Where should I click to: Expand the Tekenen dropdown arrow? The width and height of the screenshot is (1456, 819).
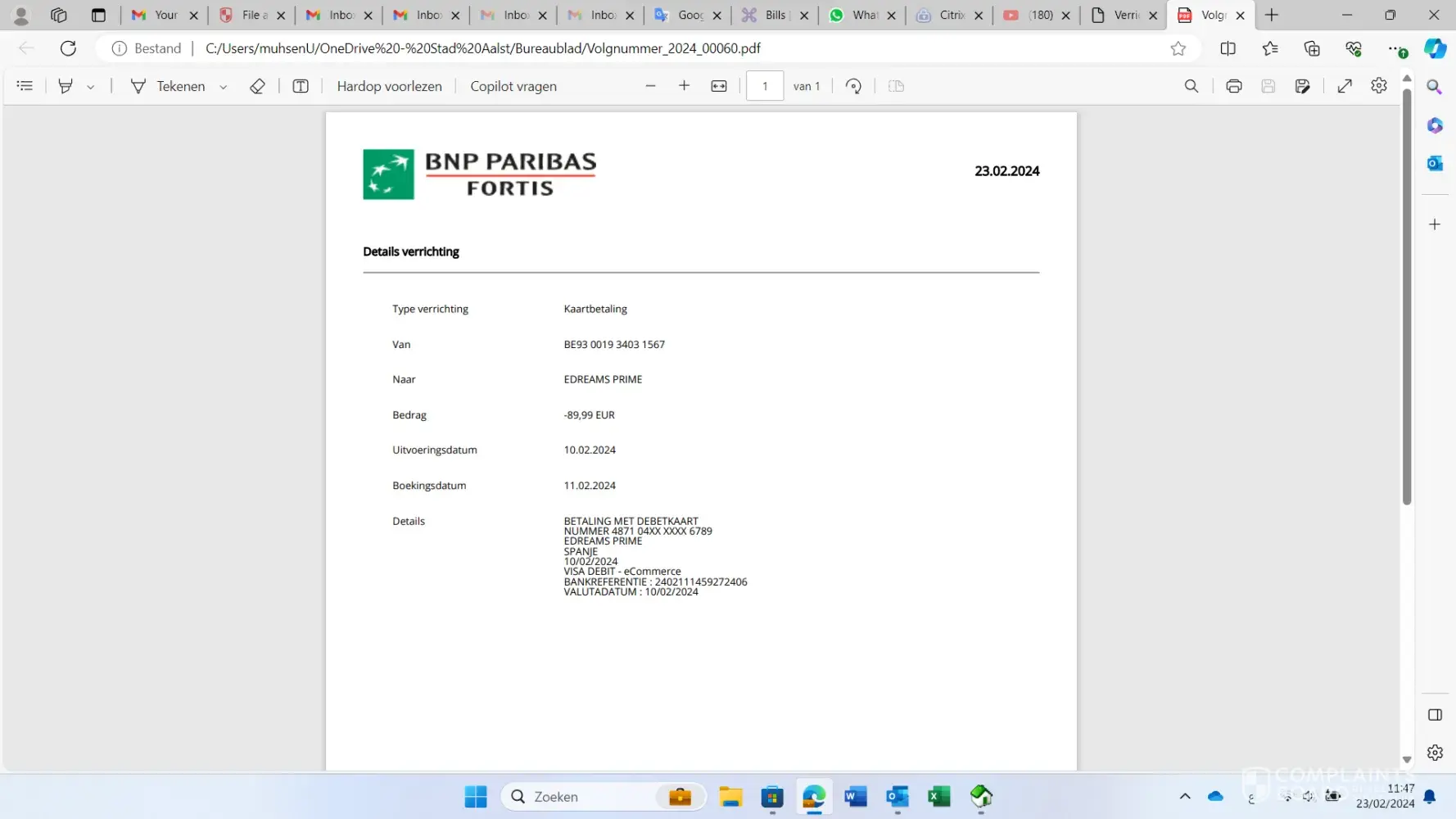[x=223, y=87]
